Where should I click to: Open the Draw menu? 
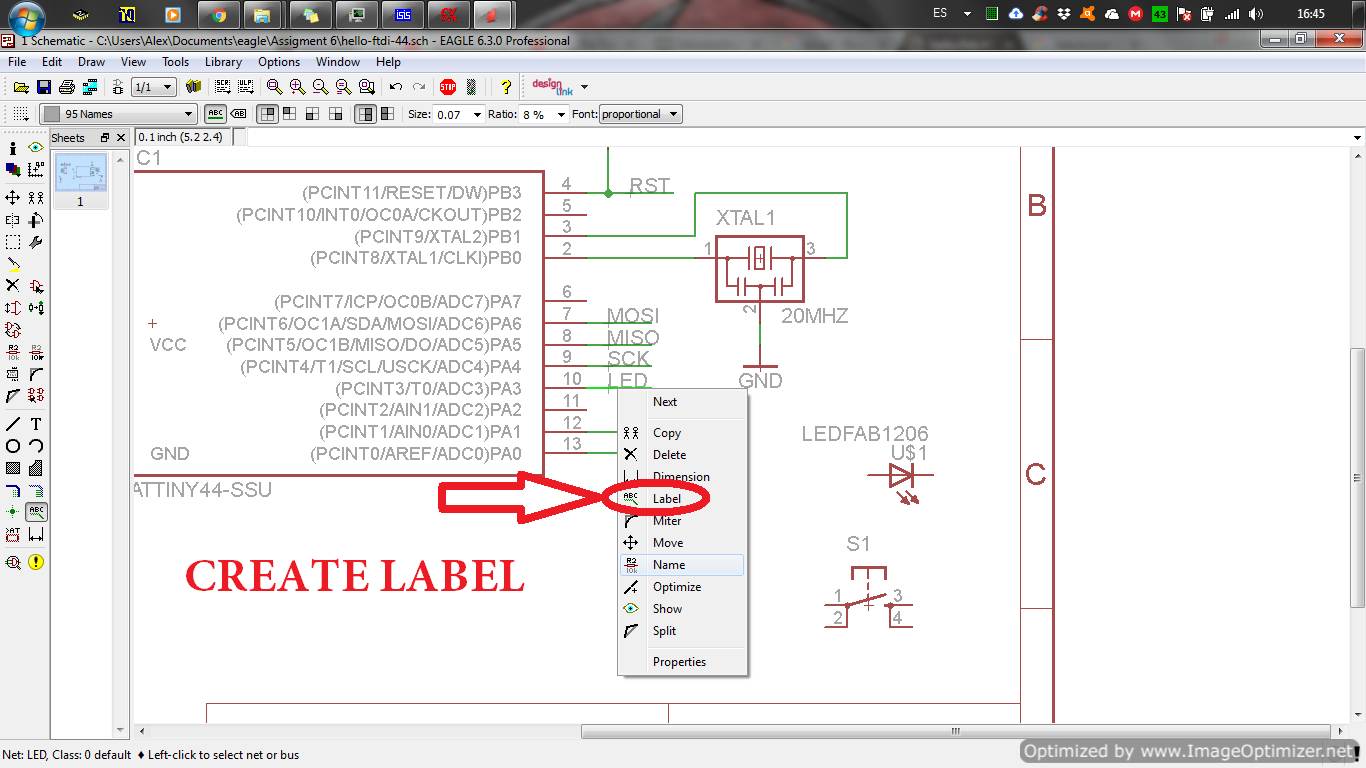coord(91,62)
